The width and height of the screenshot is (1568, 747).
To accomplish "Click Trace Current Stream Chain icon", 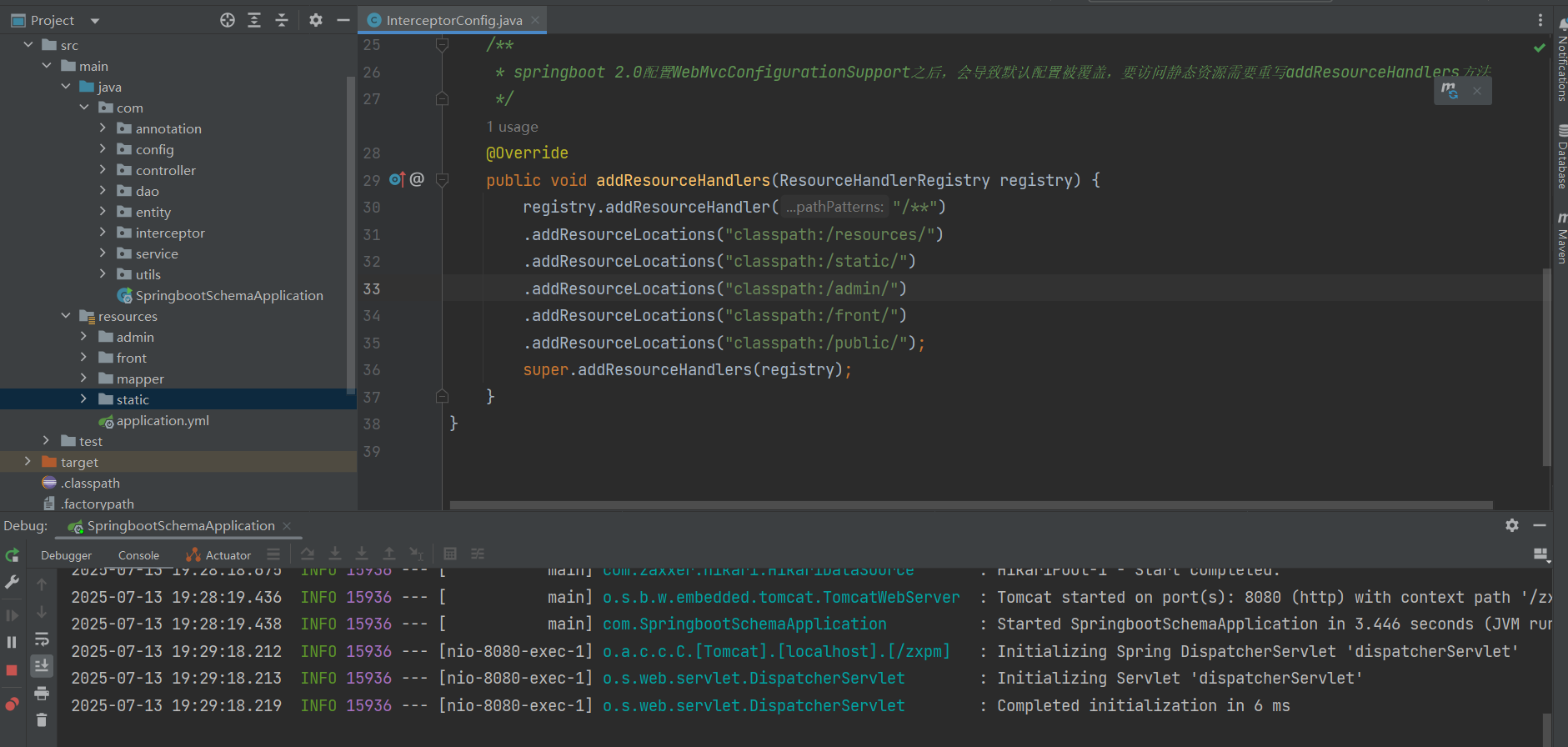I will [x=478, y=554].
